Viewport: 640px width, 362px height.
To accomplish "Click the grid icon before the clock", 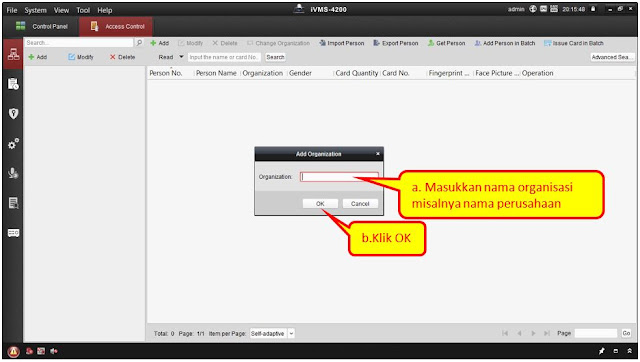I will pos(554,9).
